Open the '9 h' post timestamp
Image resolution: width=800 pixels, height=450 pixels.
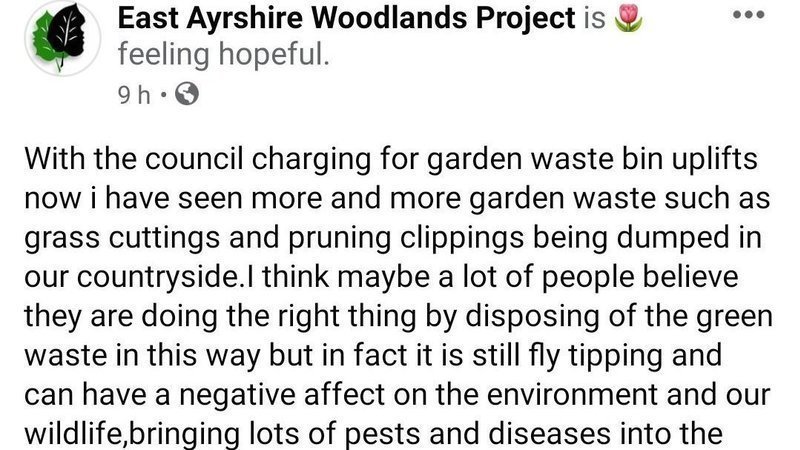point(132,96)
